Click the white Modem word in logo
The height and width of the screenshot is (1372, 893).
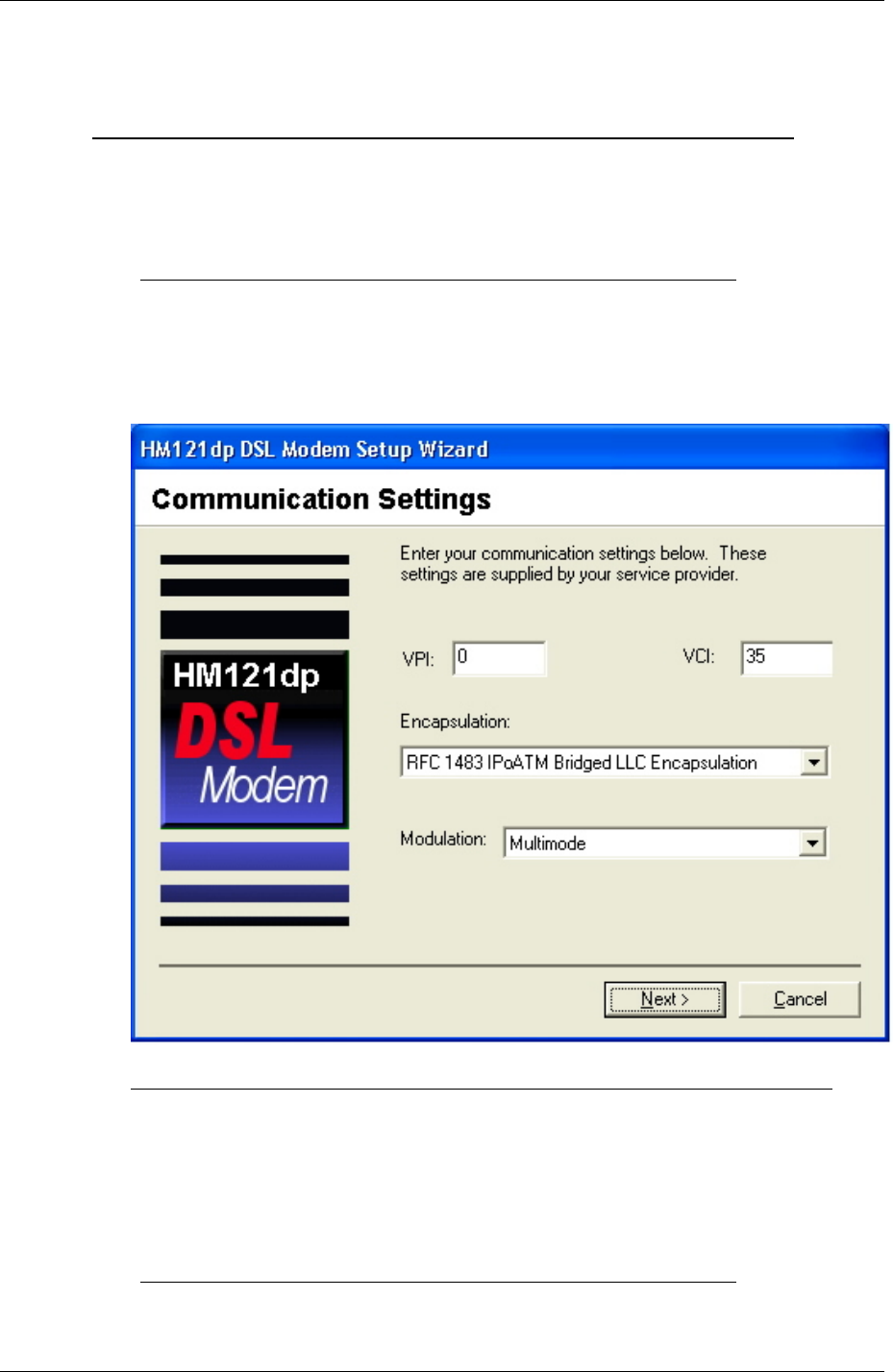click(x=264, y=786)
